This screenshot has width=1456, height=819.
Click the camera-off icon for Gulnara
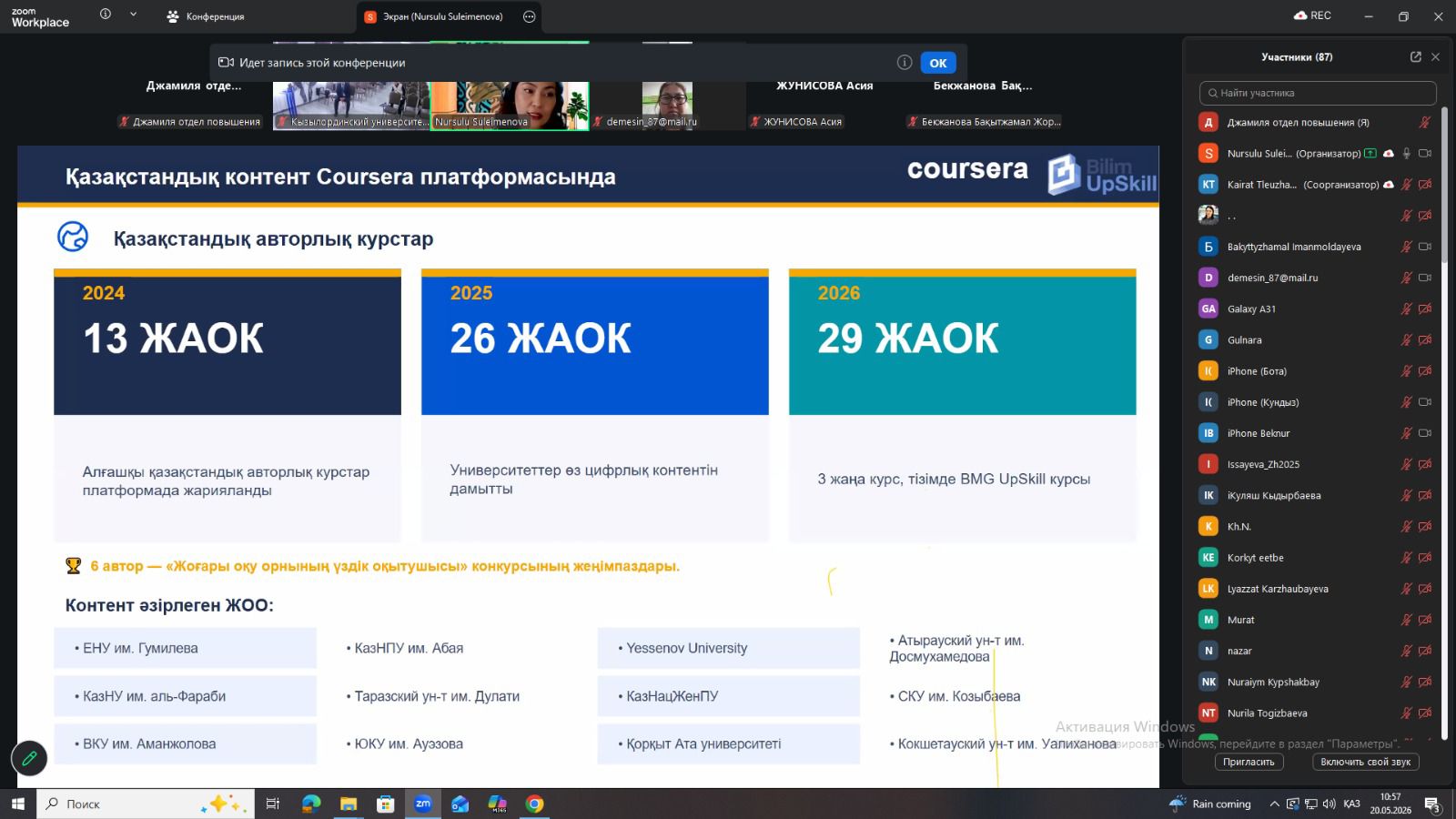1425,339
